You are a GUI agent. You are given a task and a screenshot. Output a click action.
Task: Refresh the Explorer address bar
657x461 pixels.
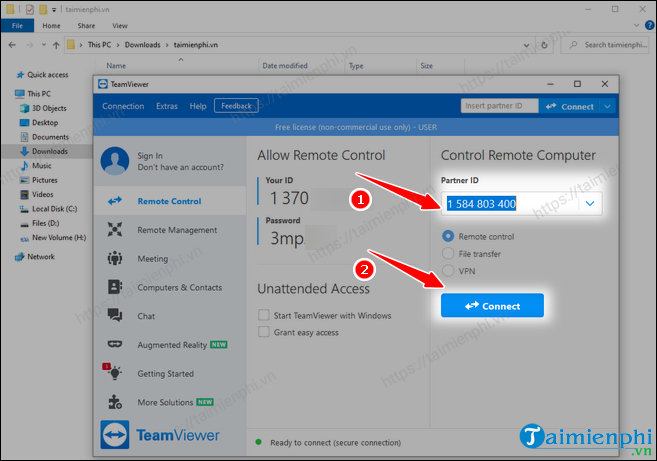tap(544, 45)
